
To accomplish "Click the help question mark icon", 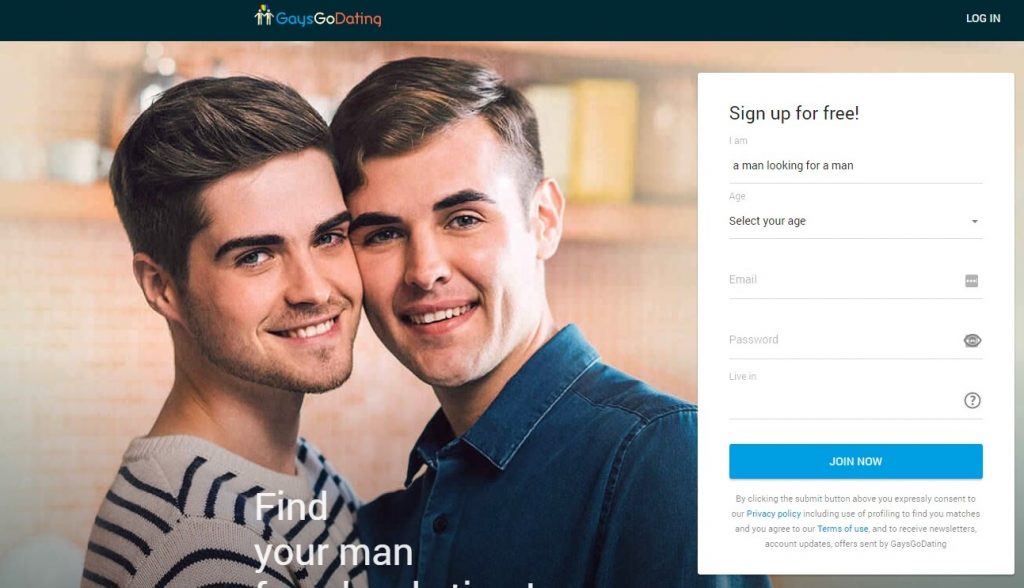I will tap(972, 400).
